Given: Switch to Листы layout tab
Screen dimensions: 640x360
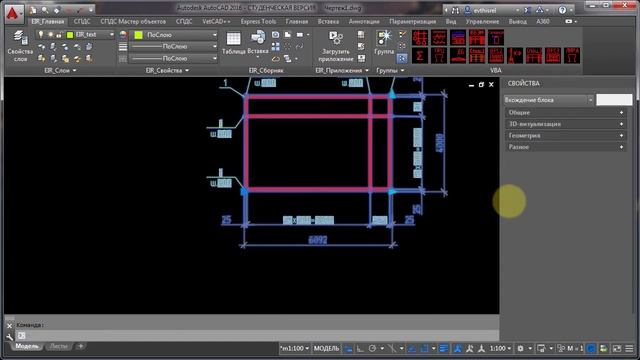Looking at the screenshot, I should tap(58, 347).
